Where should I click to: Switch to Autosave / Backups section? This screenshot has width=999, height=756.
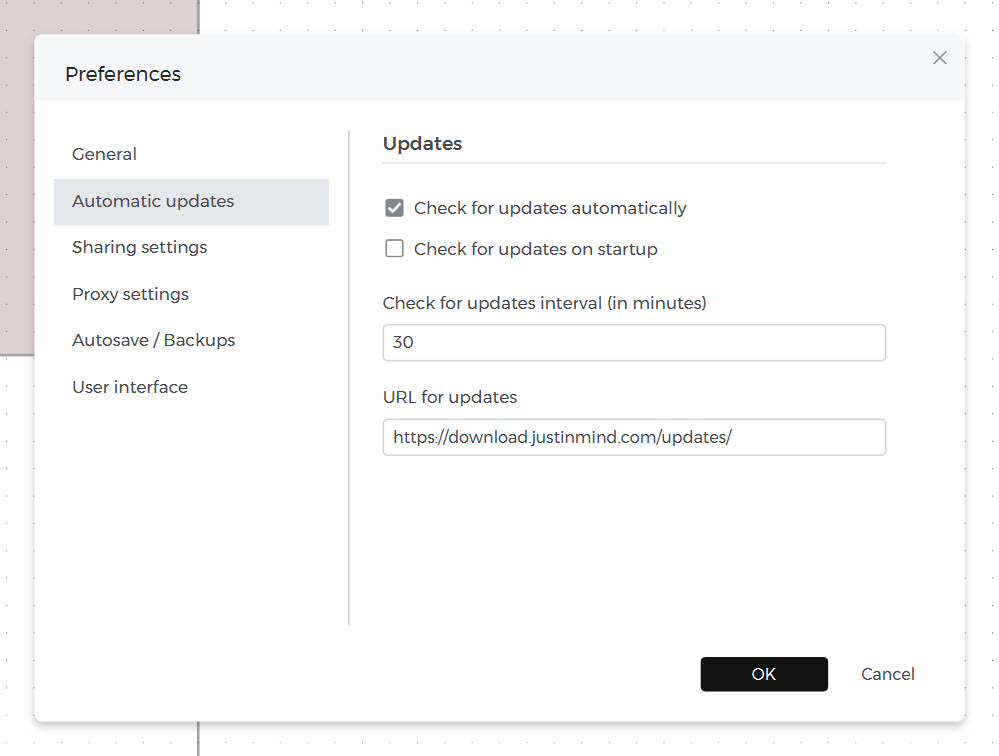153,340
